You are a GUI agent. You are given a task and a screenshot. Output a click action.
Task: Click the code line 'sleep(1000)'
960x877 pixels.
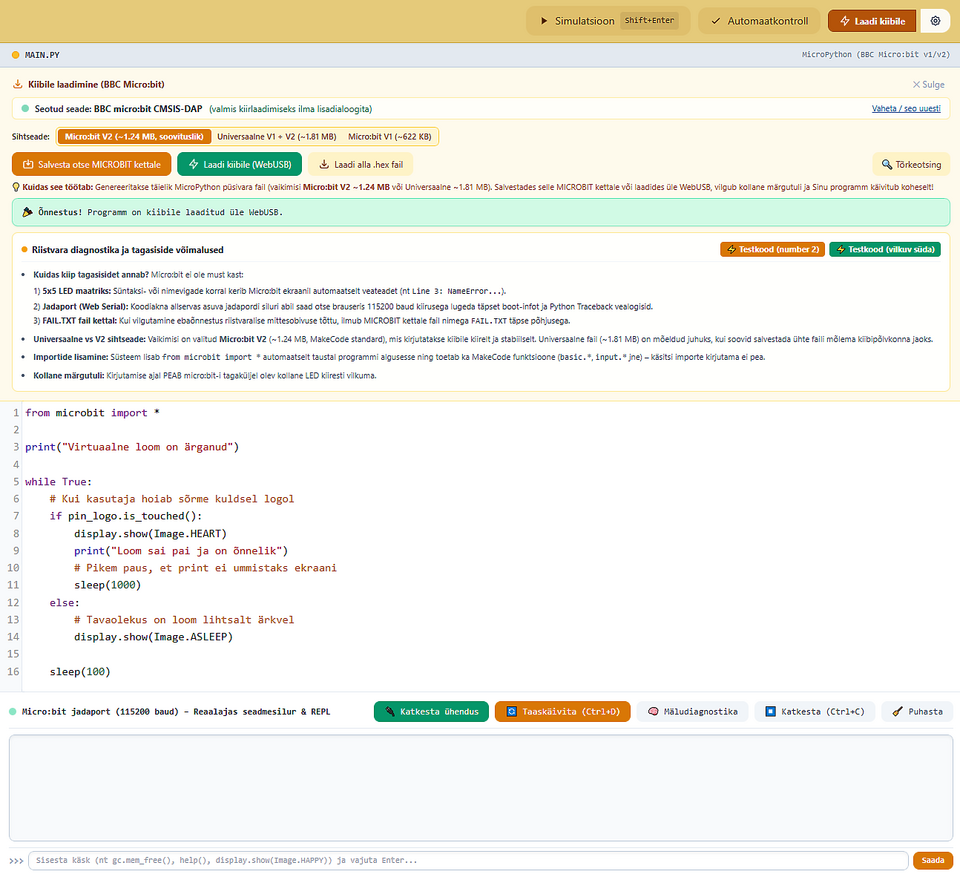tap(108, 585)
